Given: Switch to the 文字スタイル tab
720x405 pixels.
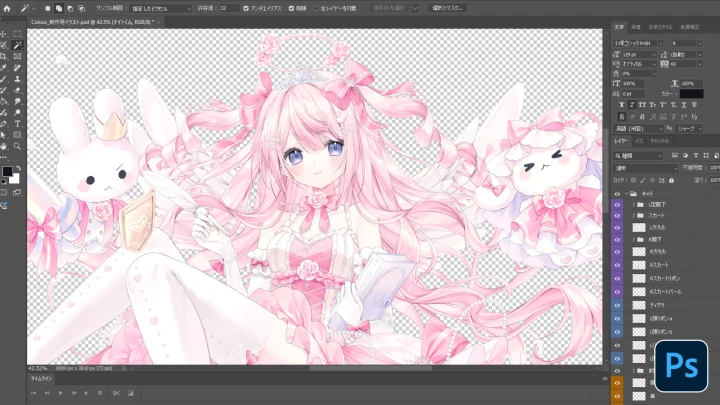Looking at the screenshot, I should pos(659,27).
